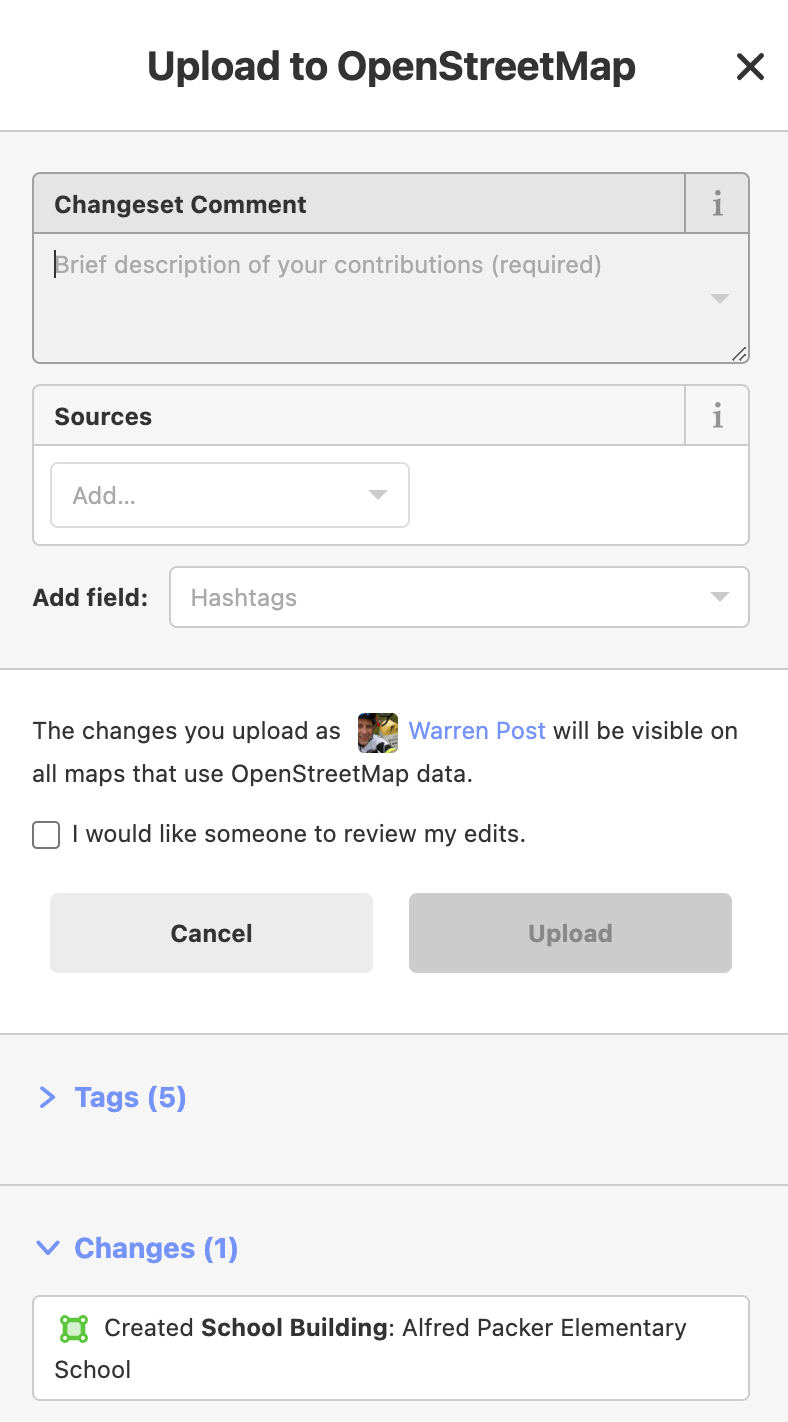Click the Changeset Comment field label
Screen dimensions: 788x1422
click(180, 205)
